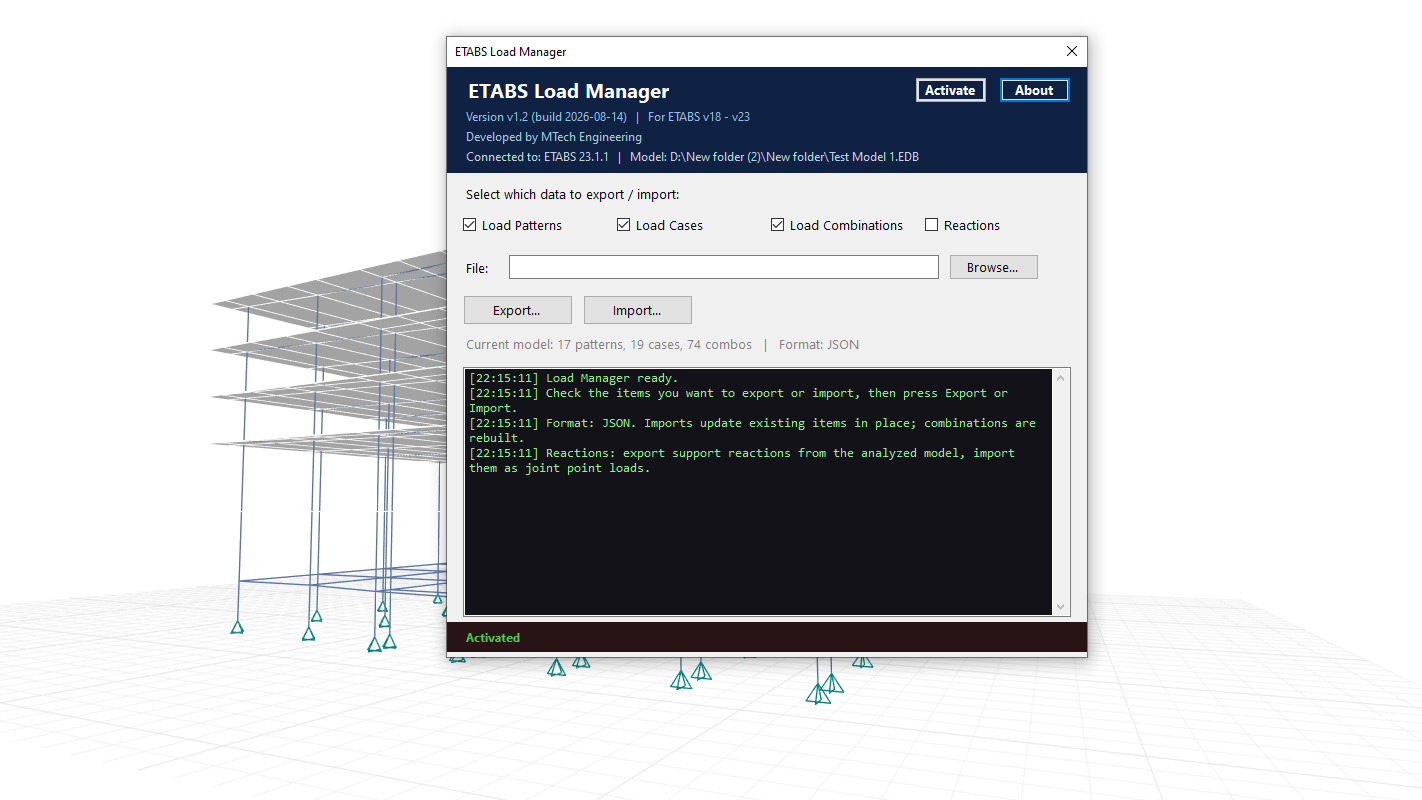Click the 'Current model: 17 patterns' summary text
Screen dimensions: 1422x800
[x=609, y=345]
